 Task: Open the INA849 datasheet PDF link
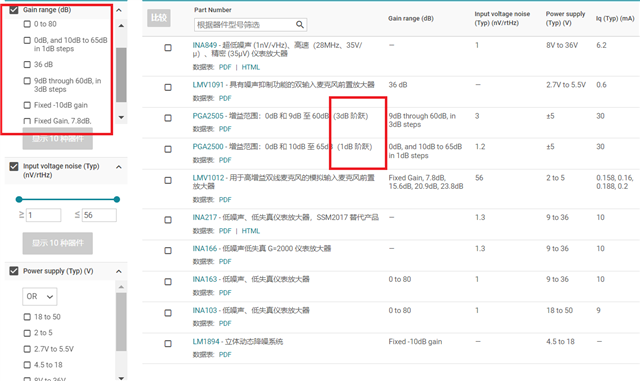225,67
